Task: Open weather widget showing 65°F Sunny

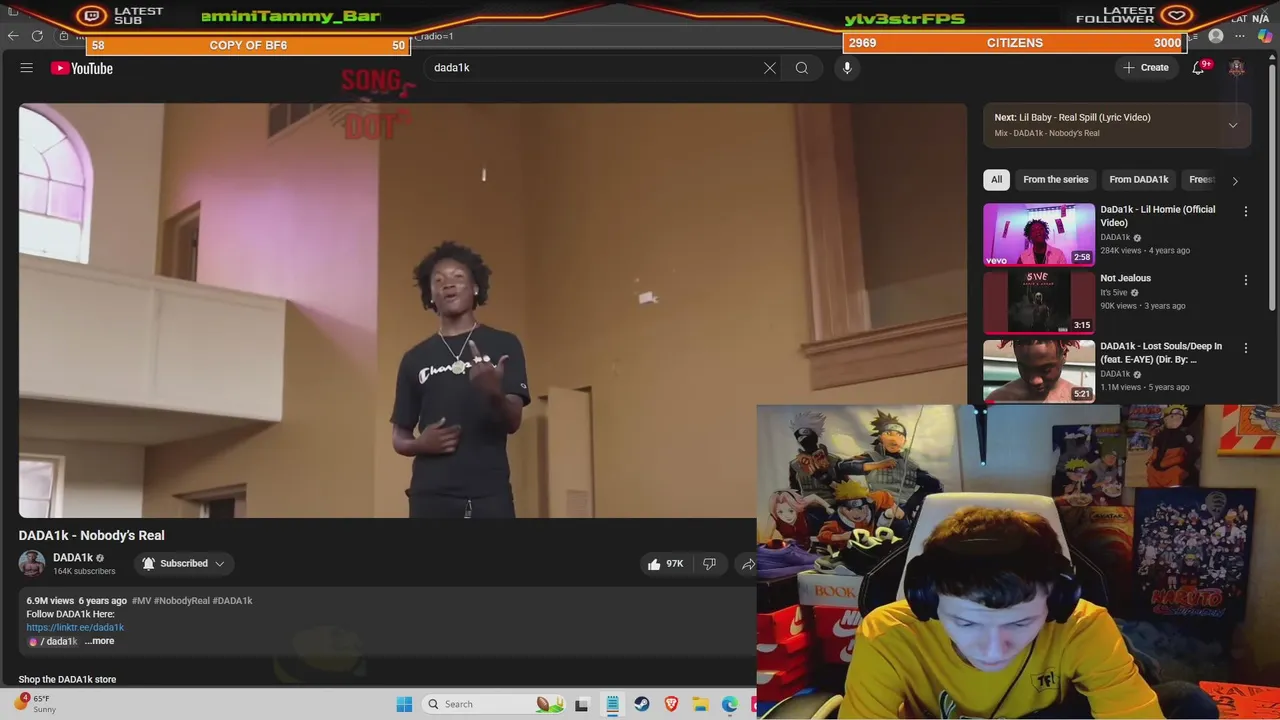Action: (35, 704)
